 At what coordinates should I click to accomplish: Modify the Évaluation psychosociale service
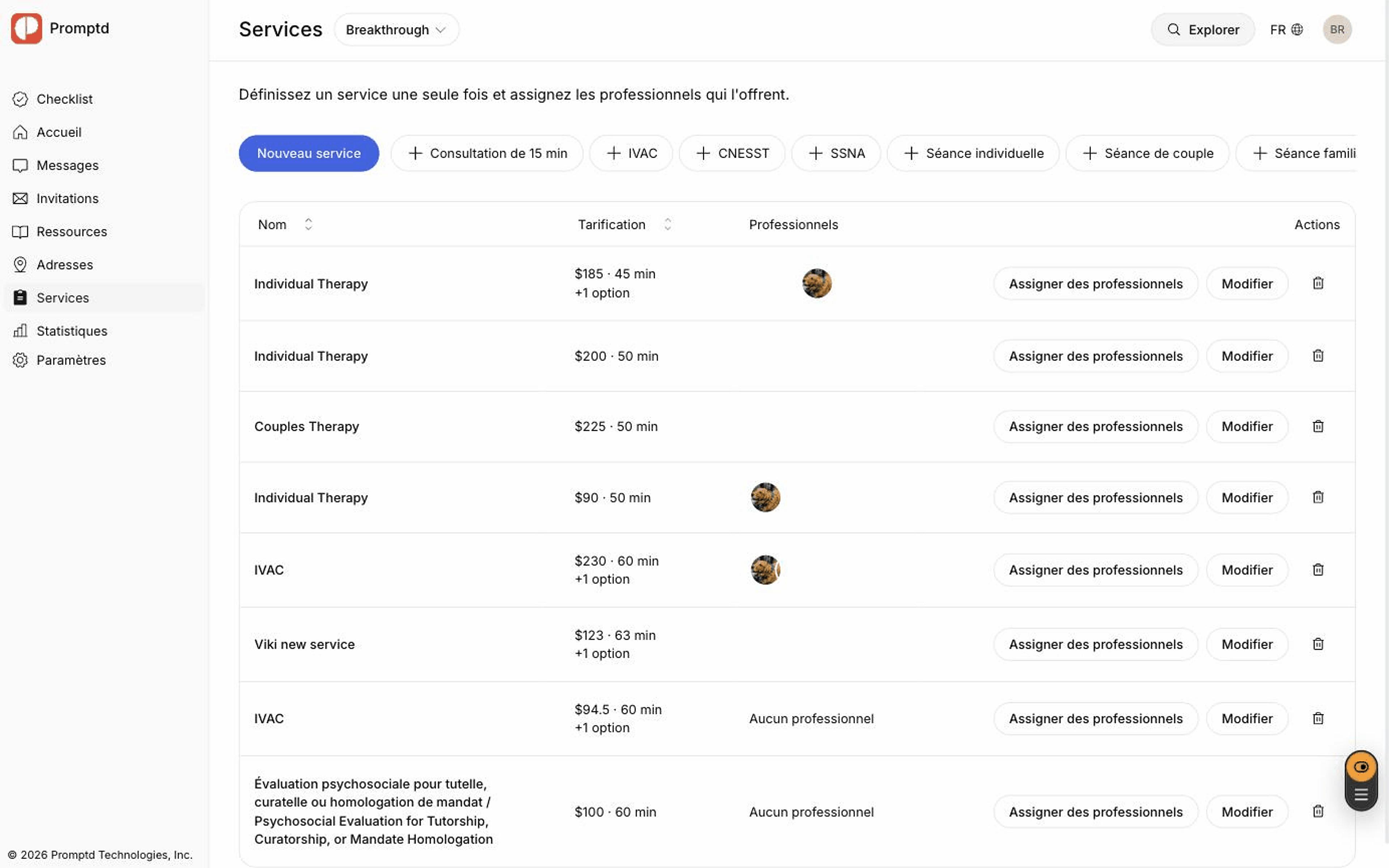[x=1247, y=812]
